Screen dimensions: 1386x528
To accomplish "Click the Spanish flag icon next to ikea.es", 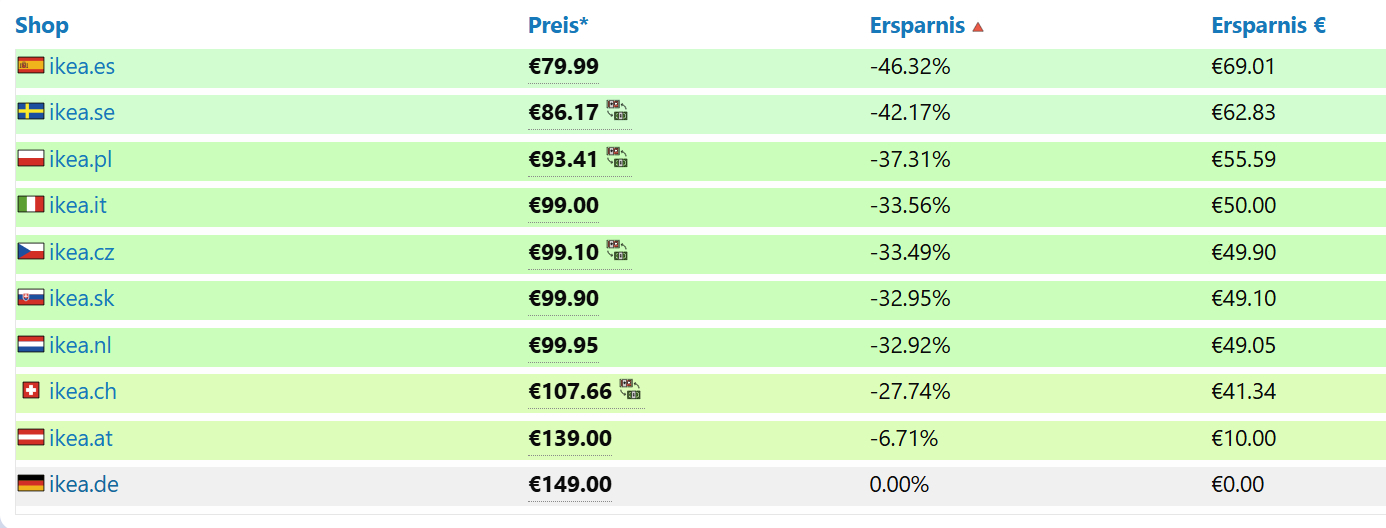I will pos(31,66).
